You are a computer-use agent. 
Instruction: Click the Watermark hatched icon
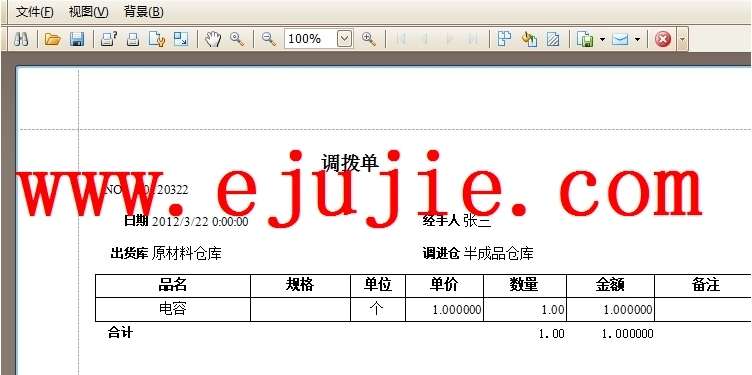tap(553, 39)
